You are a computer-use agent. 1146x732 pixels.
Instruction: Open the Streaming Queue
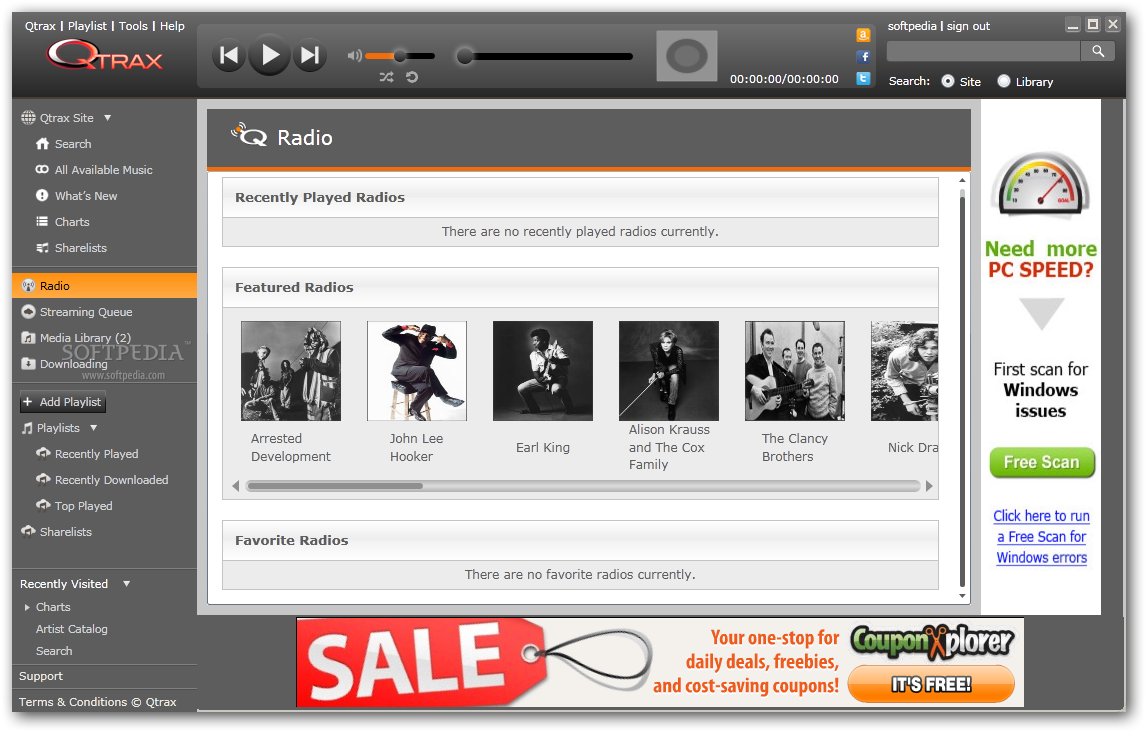(x=77, y=312)
